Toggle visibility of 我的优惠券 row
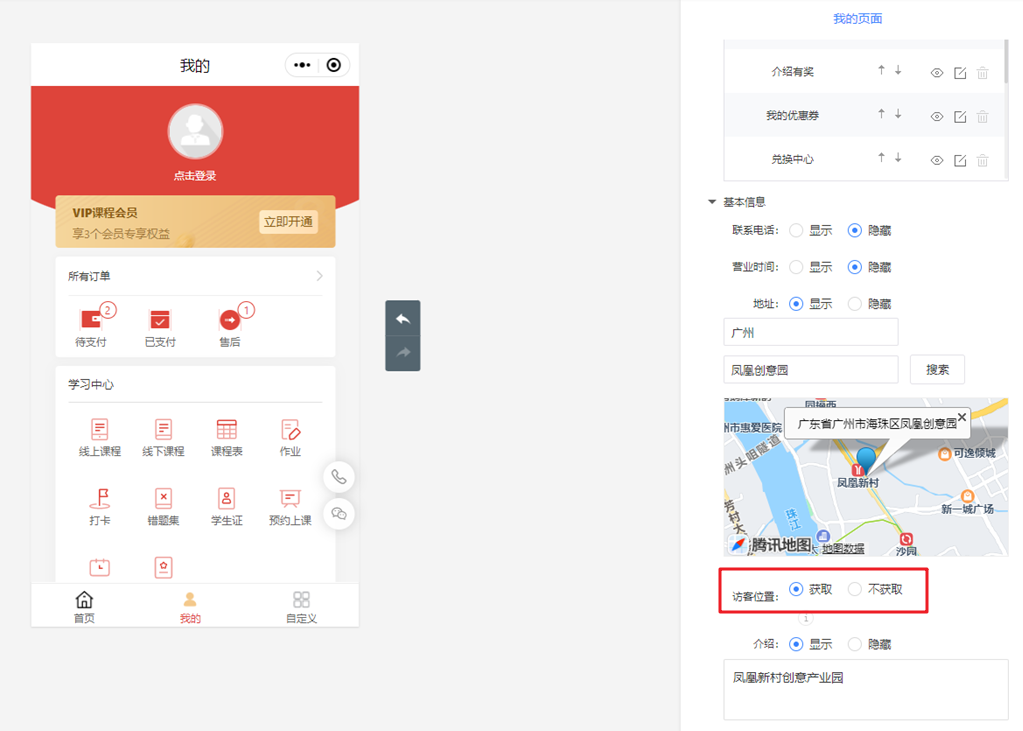The width and height of the screenshot is (1023, 731). (937, 117)
